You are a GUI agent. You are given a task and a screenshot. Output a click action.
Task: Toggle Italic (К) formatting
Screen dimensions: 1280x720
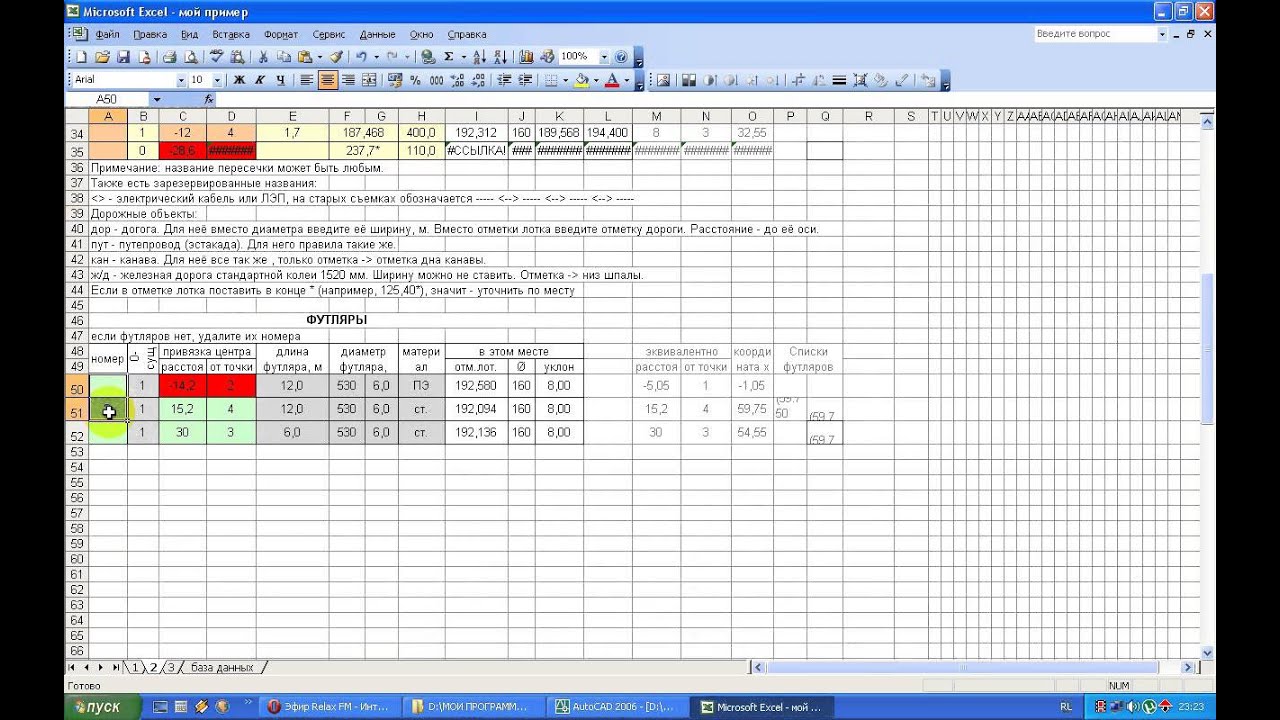pyautogui.click(x=260, y=80)
